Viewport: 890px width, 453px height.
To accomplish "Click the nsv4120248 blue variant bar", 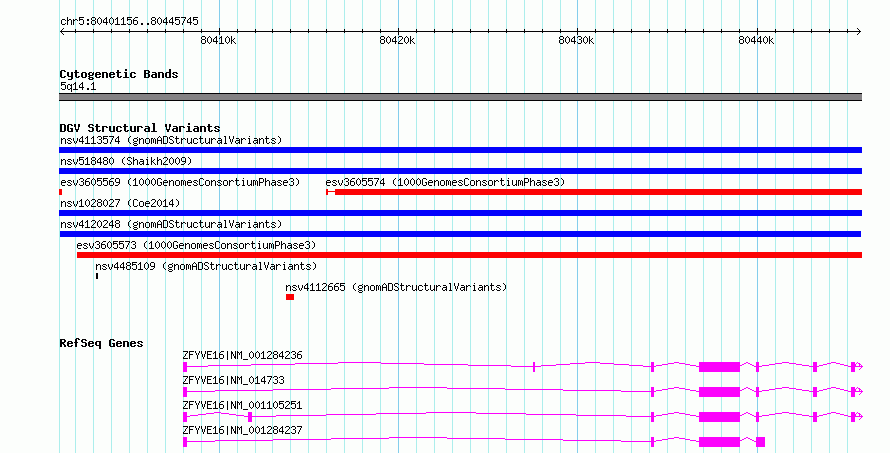I will coord(460,234).
